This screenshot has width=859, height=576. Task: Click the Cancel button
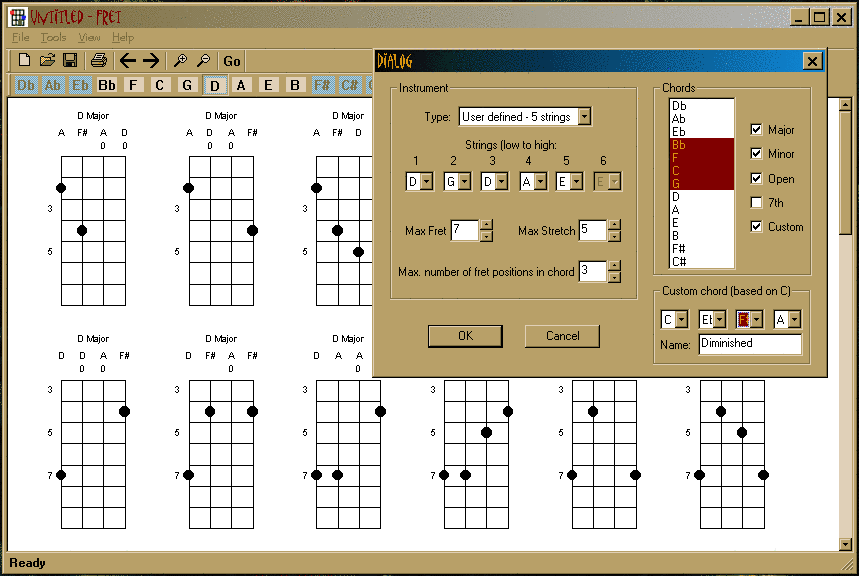562,336
